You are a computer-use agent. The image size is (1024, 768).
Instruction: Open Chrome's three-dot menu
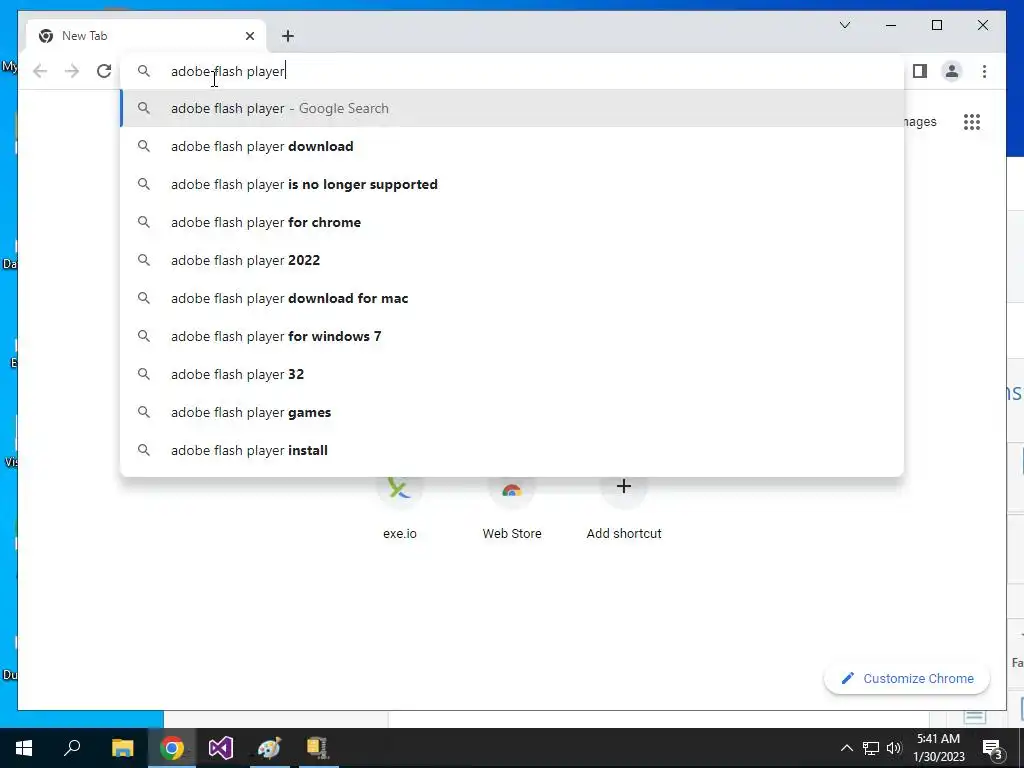(984, 71)
